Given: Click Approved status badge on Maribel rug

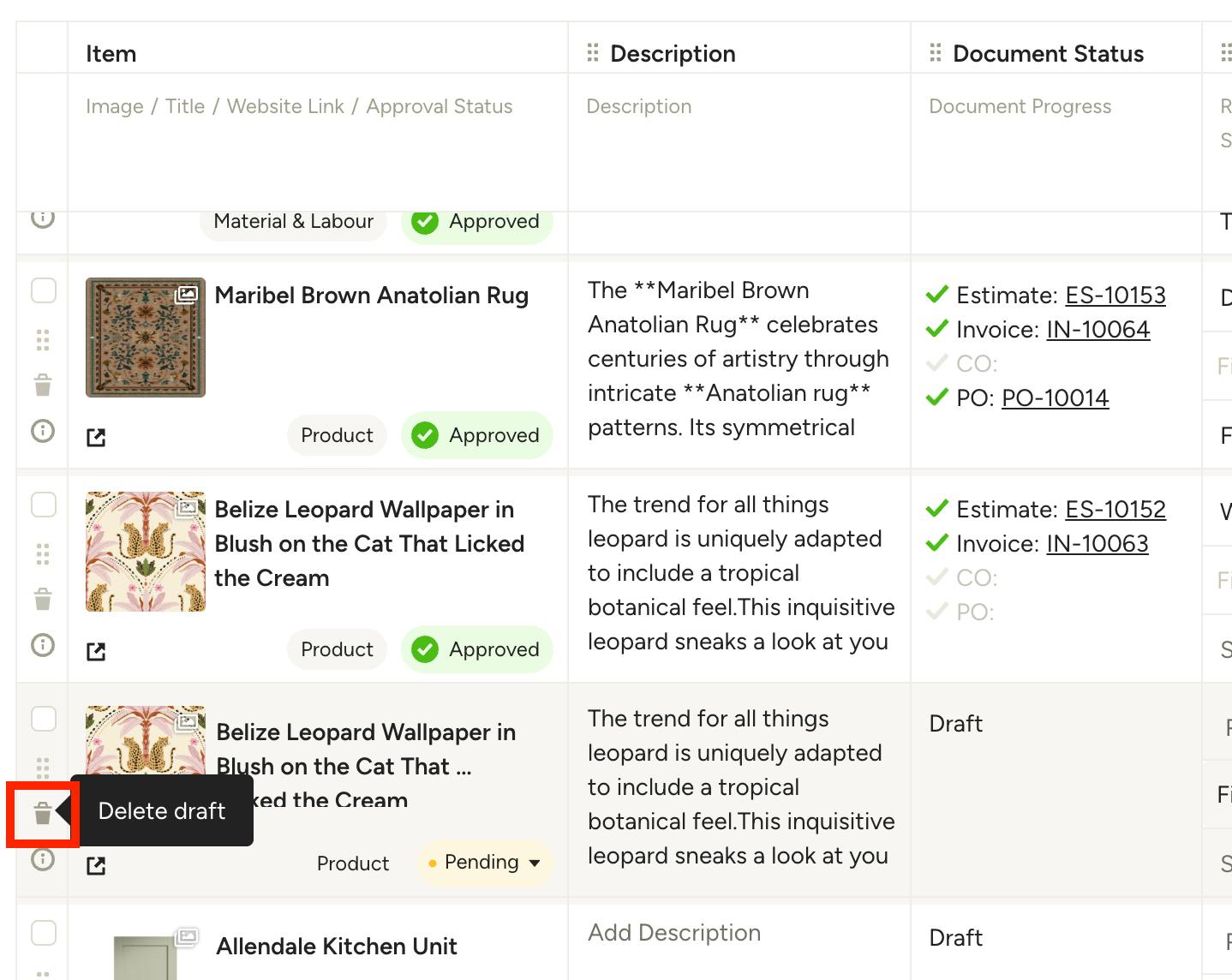Looking at the screenshot, I should 476,435.
